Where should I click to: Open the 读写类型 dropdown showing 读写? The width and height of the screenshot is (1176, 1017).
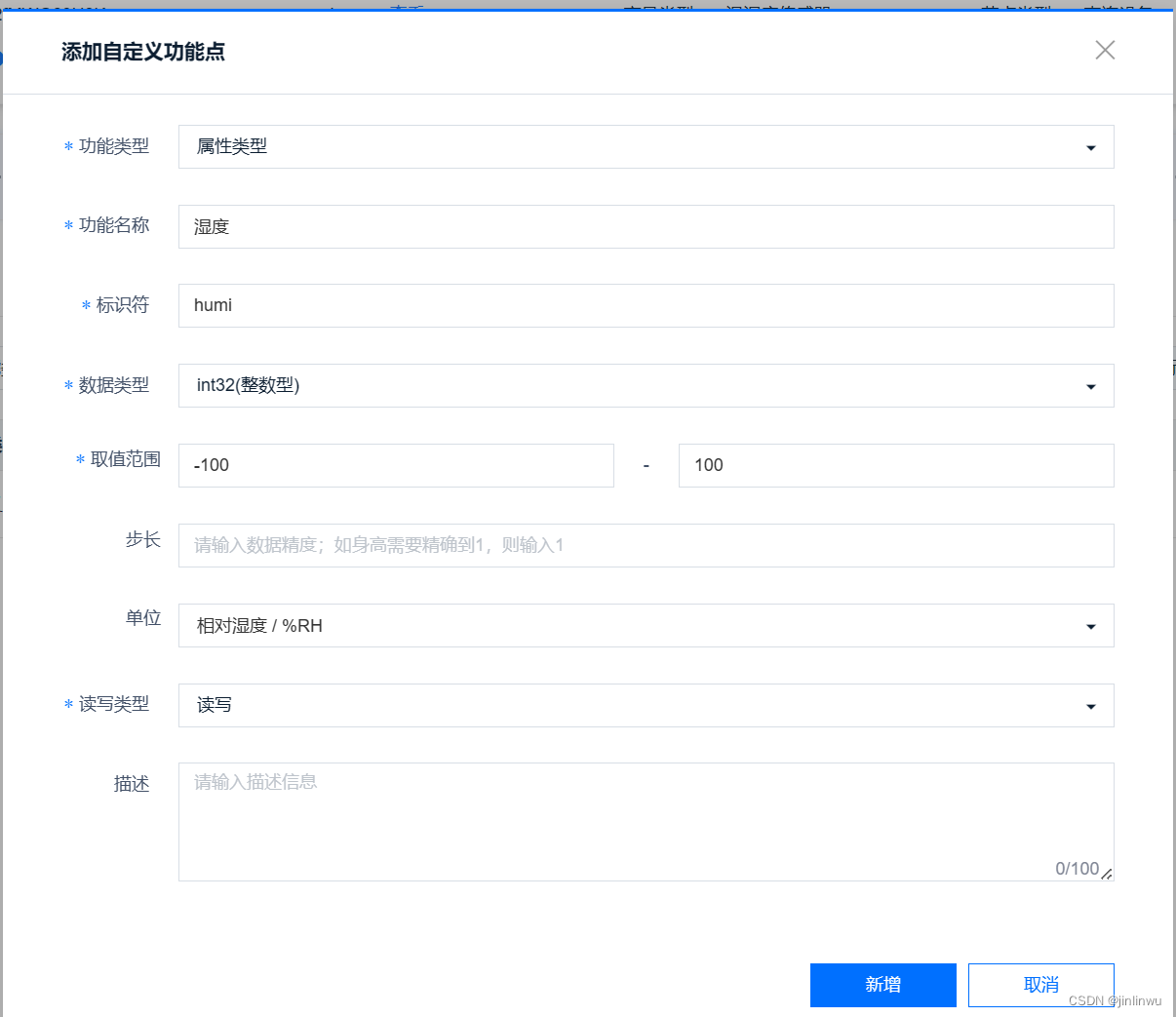pos(646,705)
